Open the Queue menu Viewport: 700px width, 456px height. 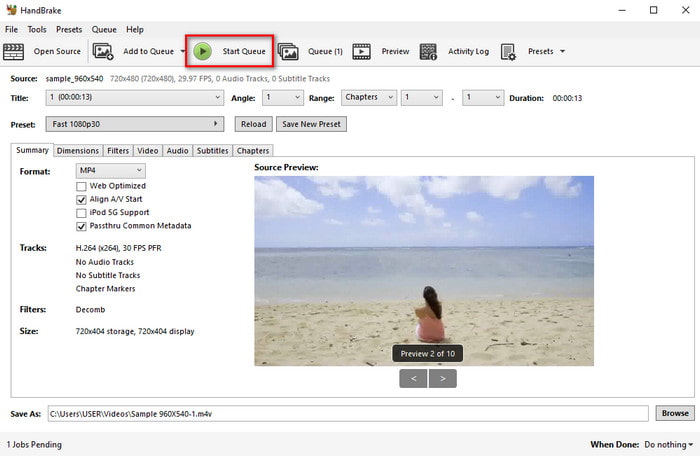point(104,29)
